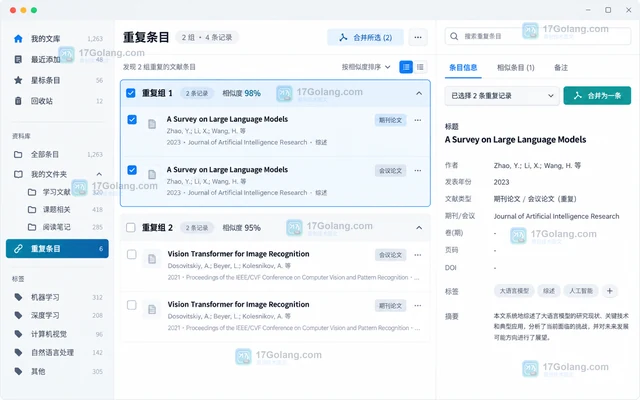Open the 回收站 trash icon

click(x=18, y=101)
